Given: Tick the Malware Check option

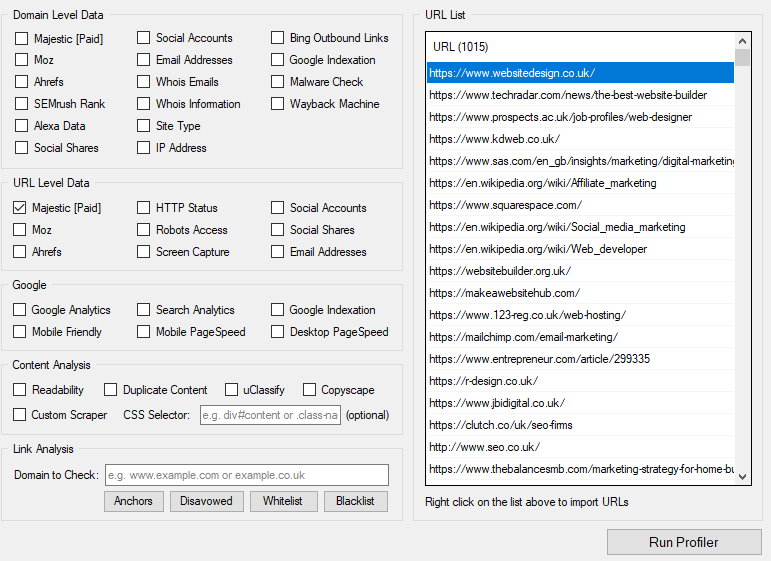Looking at the screenshot, I should (x=277, y=82).
